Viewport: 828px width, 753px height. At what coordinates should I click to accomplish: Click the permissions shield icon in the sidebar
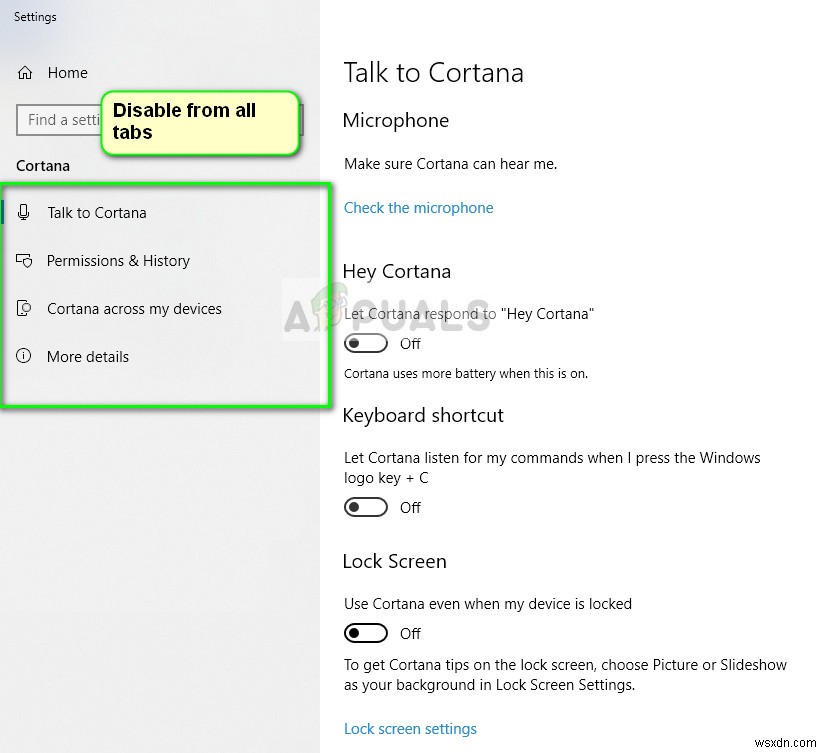pyautogui.click(x=22, y=260)
